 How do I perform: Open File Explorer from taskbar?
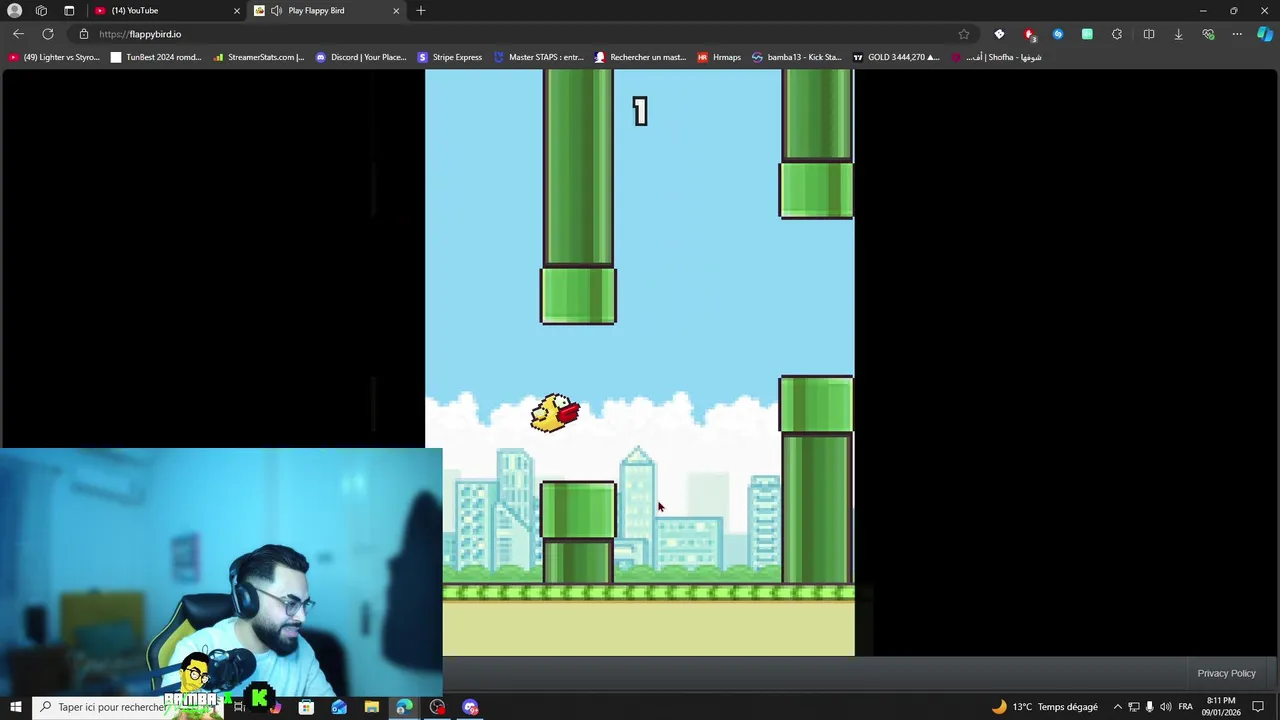(372, 707)
